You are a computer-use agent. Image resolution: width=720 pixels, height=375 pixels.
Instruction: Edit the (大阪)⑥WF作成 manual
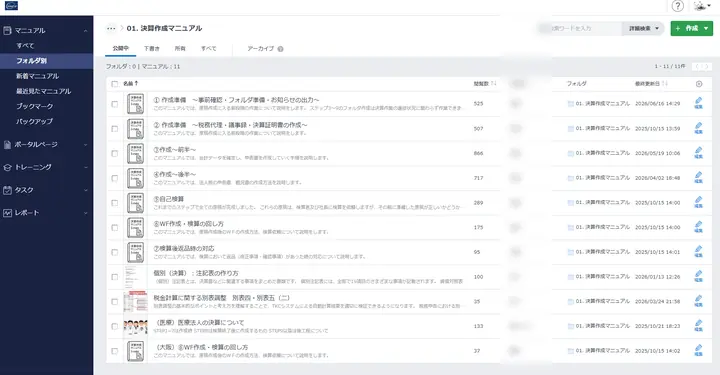pyautogui.click(x=698, y=351)
